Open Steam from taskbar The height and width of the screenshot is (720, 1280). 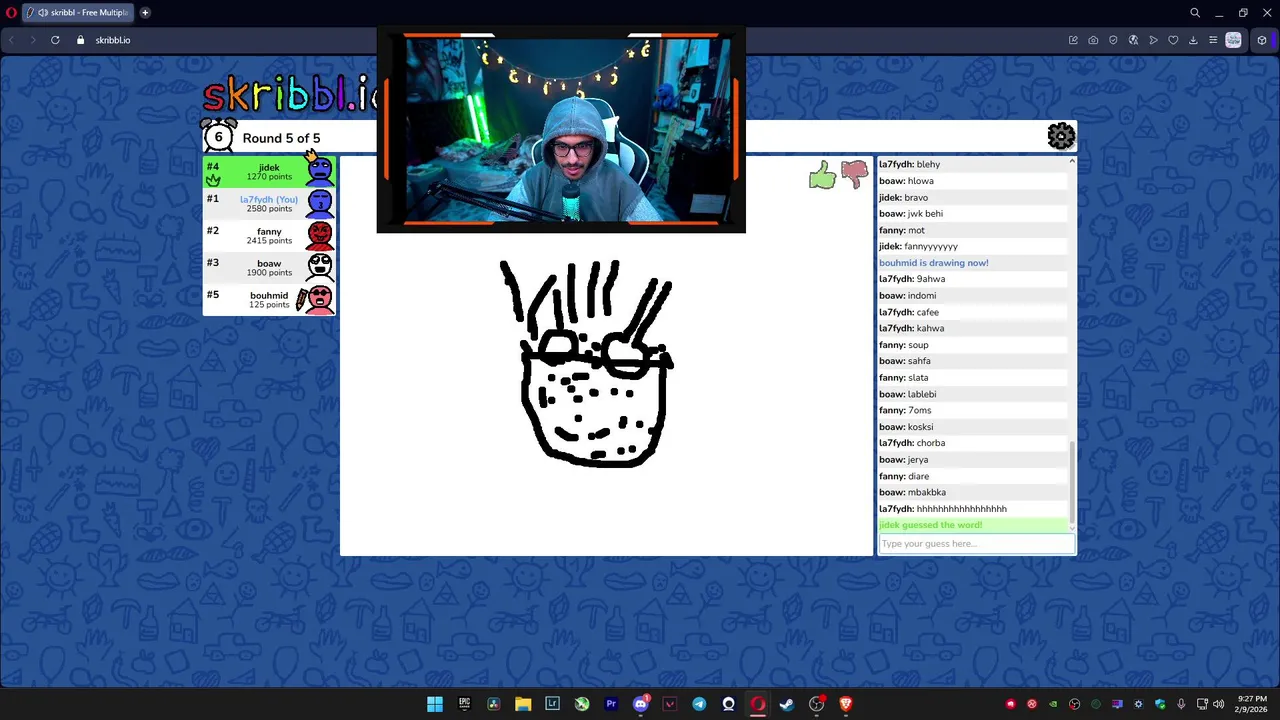point(787,704)
